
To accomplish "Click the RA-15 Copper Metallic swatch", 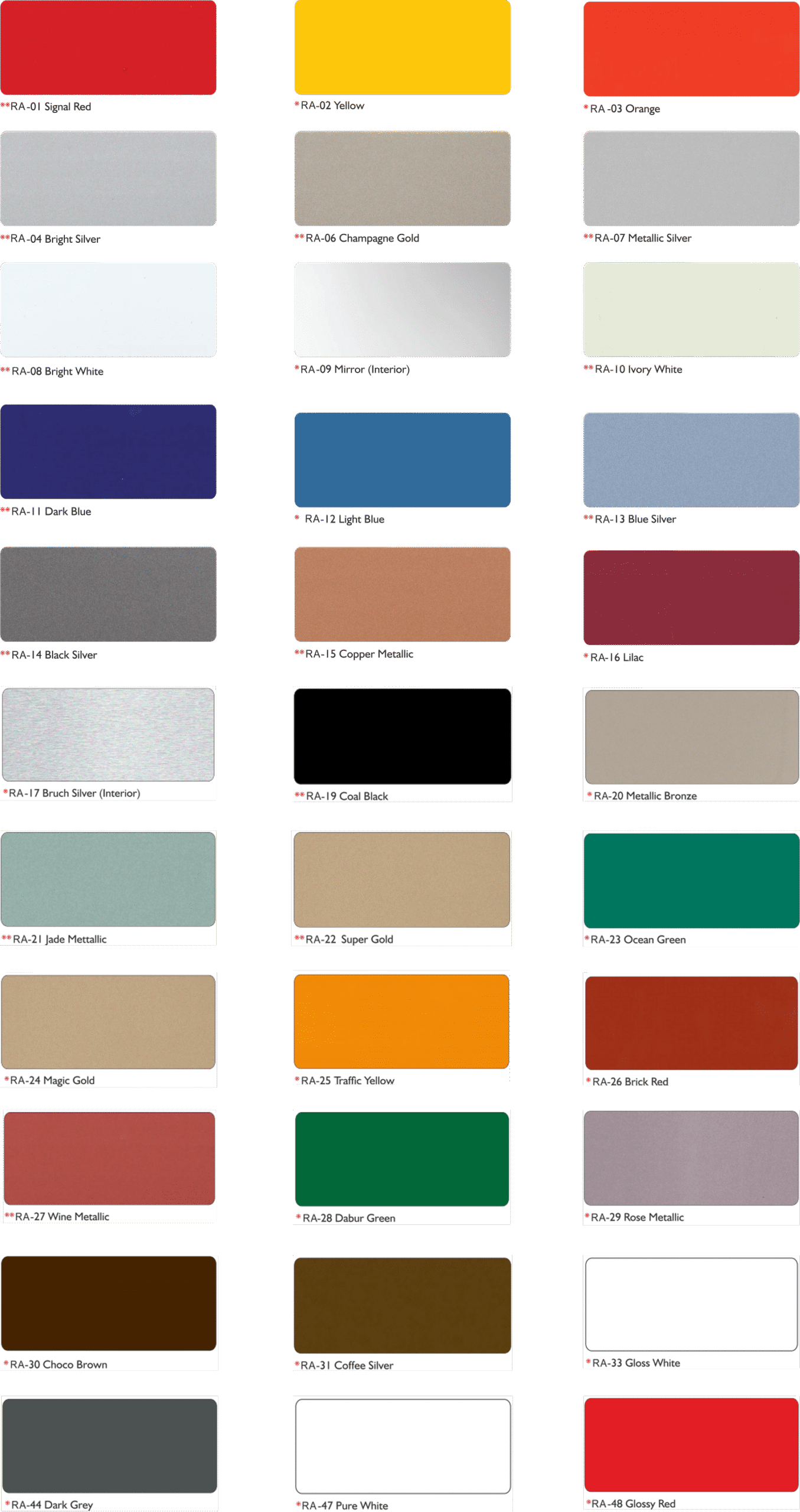I will [402, 594].
